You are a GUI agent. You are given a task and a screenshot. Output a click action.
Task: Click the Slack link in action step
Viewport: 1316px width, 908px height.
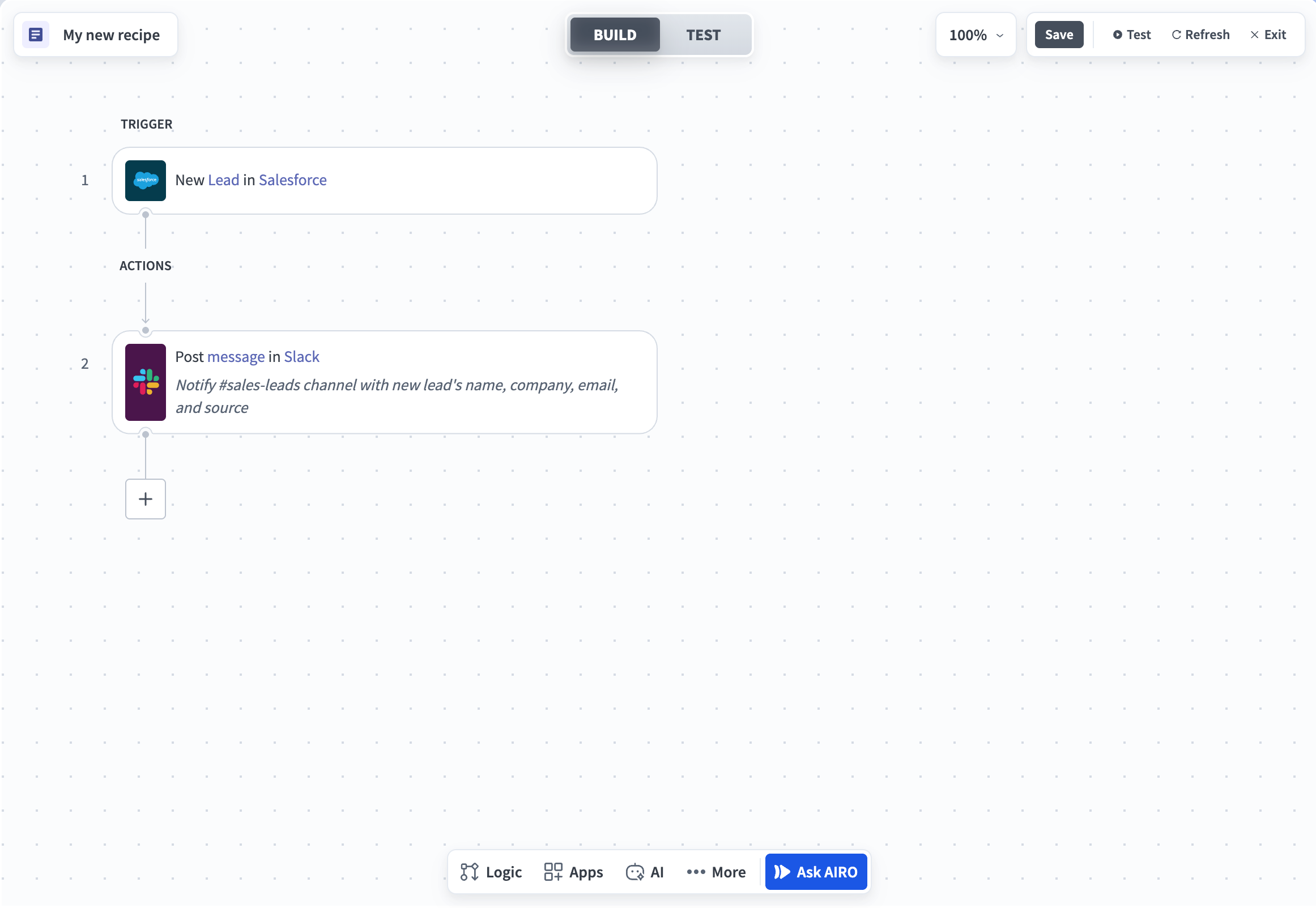tap(301, 357)
